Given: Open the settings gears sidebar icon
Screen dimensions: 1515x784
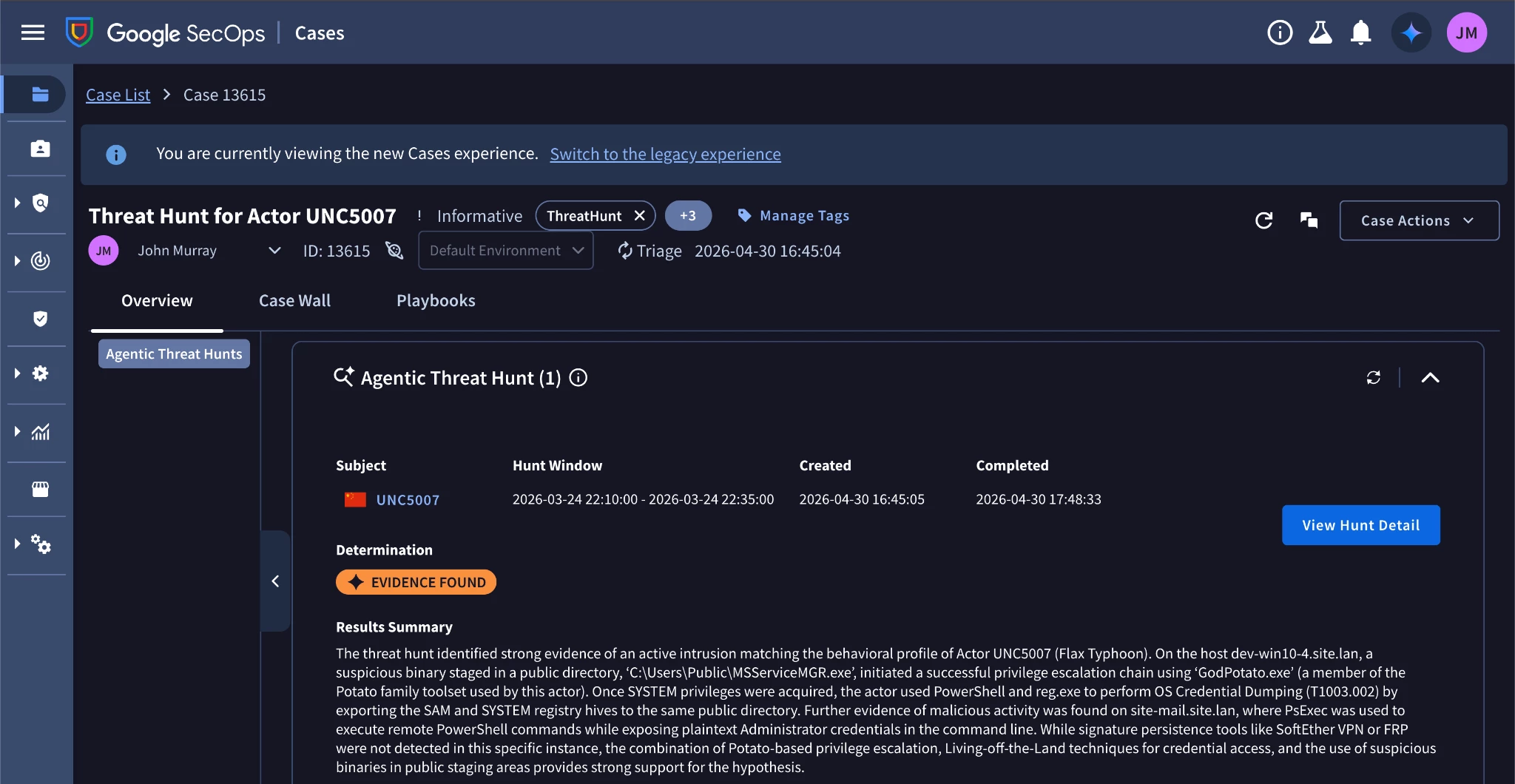Looking at the screenshot, I should 41,544.
